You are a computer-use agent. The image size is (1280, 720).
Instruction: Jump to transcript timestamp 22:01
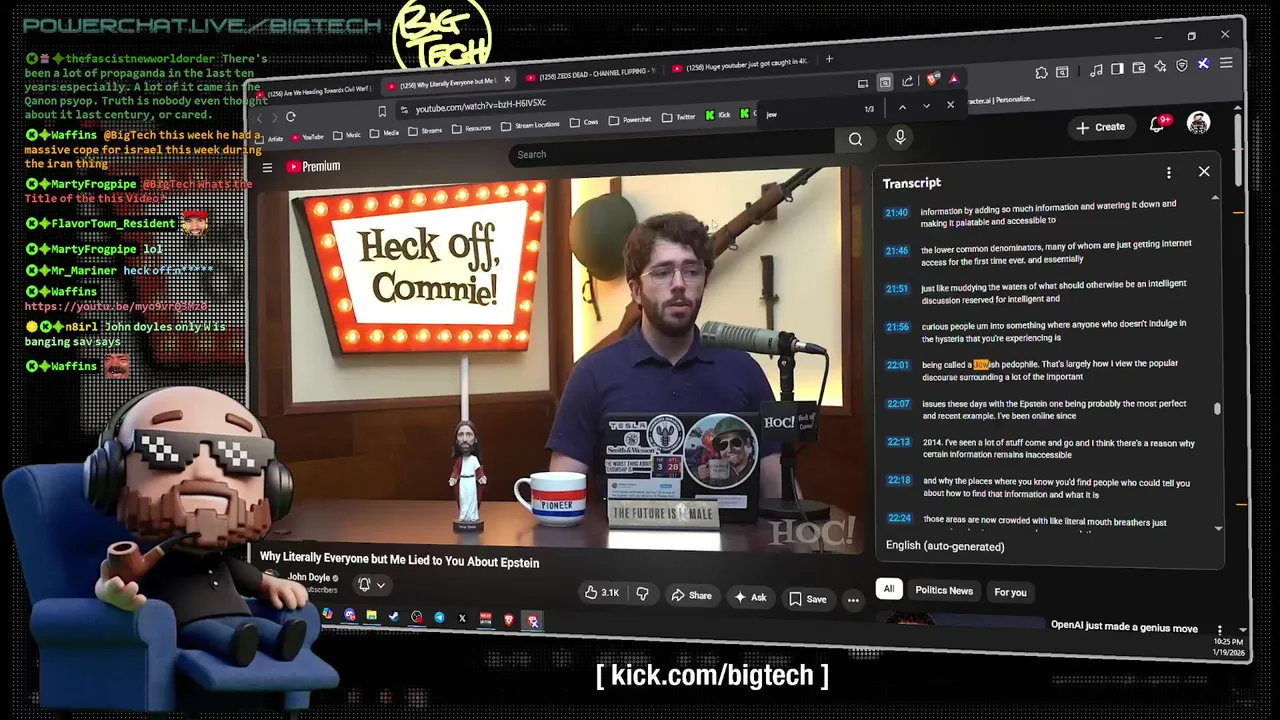tap(897, 365)
